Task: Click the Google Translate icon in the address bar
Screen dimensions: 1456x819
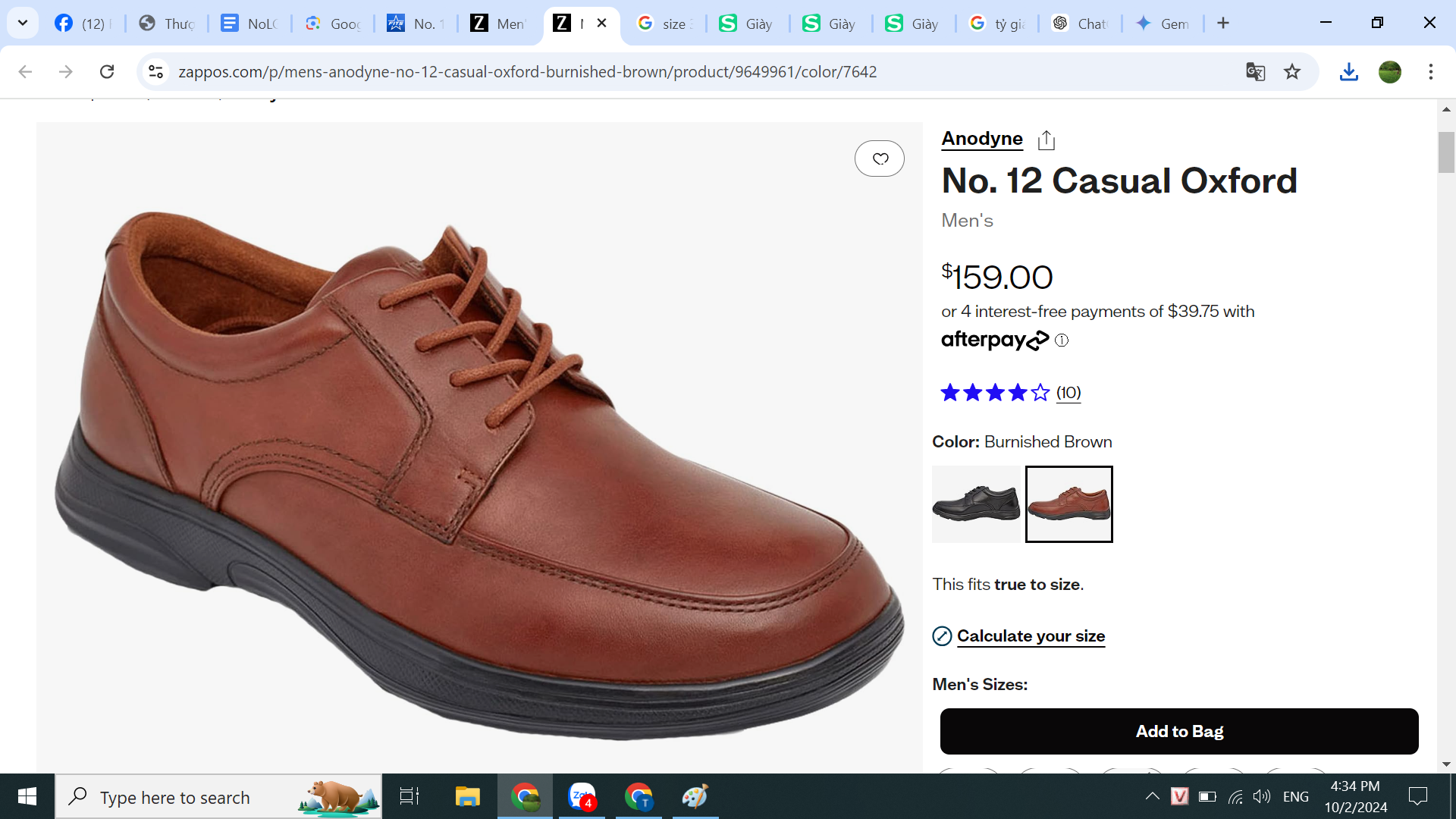Action: click(x=1255, y=72)
